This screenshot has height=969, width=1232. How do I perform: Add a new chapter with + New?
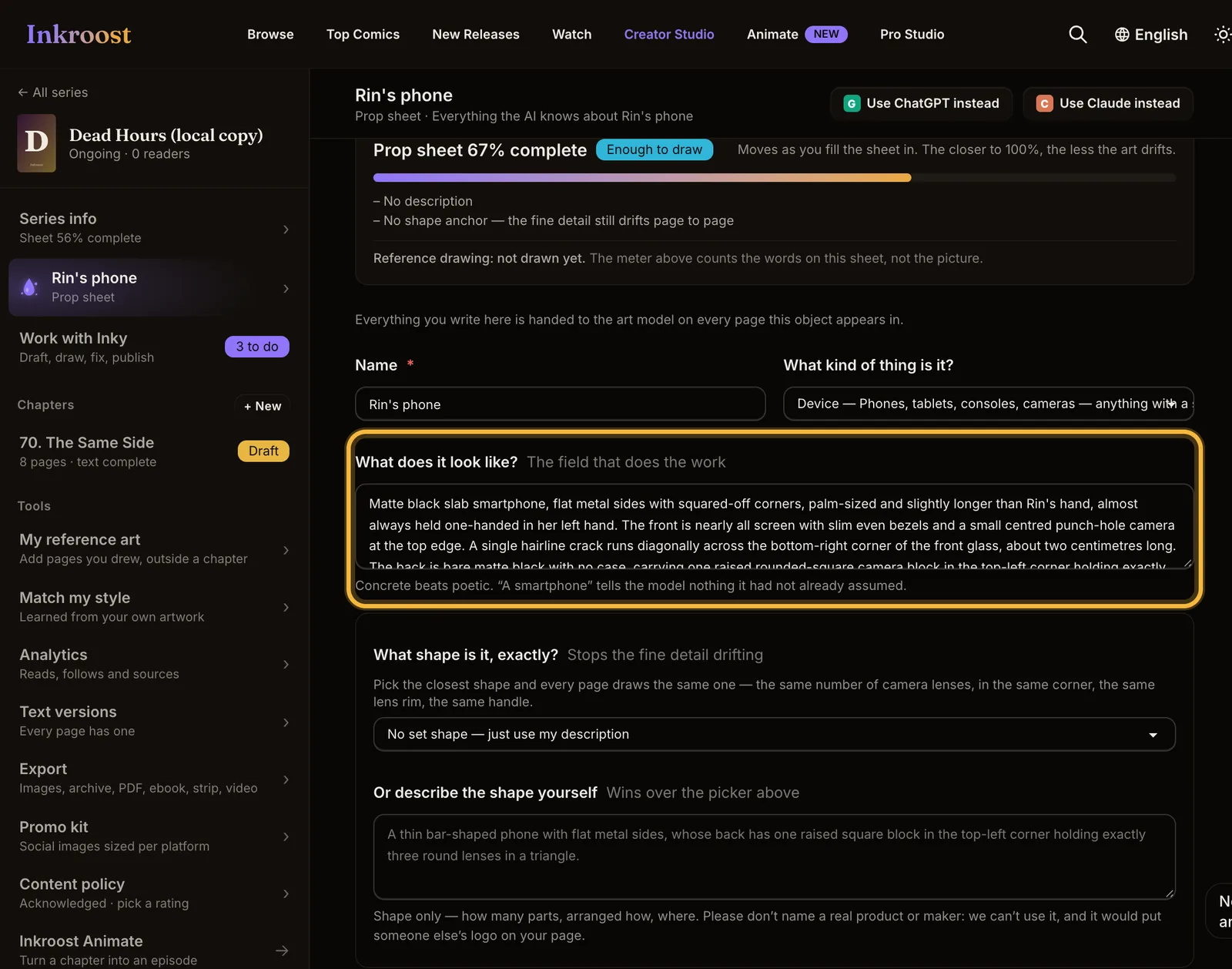(x=262, y=406)
